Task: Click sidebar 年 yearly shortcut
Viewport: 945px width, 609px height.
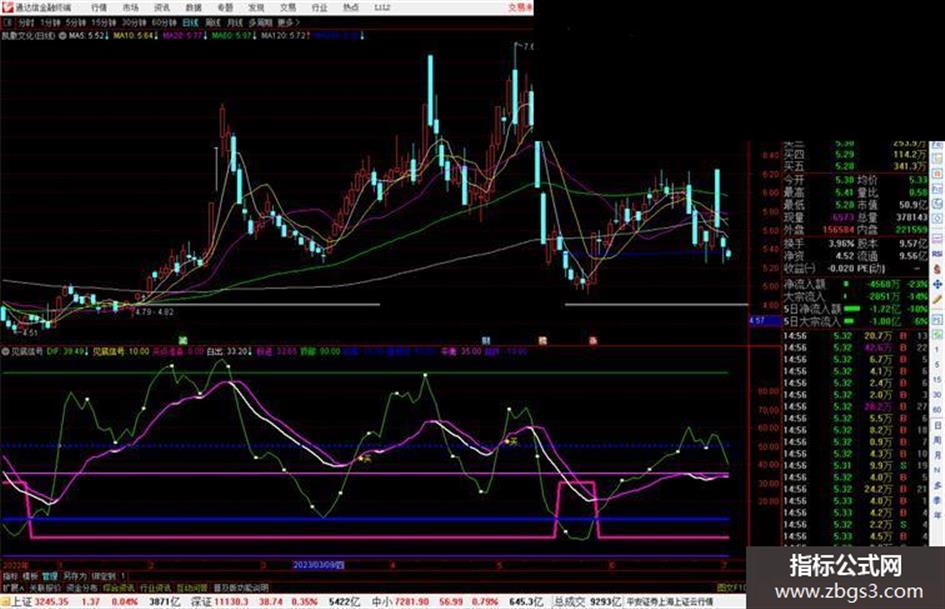Action: 937,516
